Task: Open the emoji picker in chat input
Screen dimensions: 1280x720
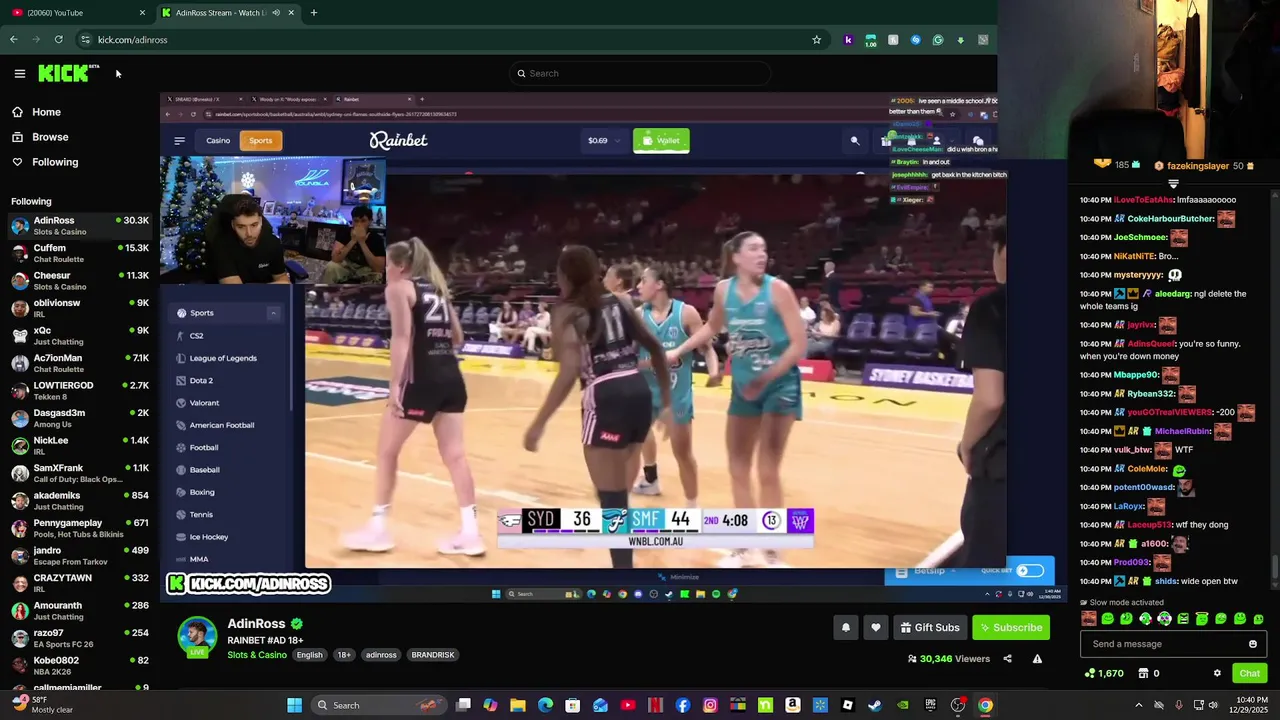Action: click(1252, 644)
